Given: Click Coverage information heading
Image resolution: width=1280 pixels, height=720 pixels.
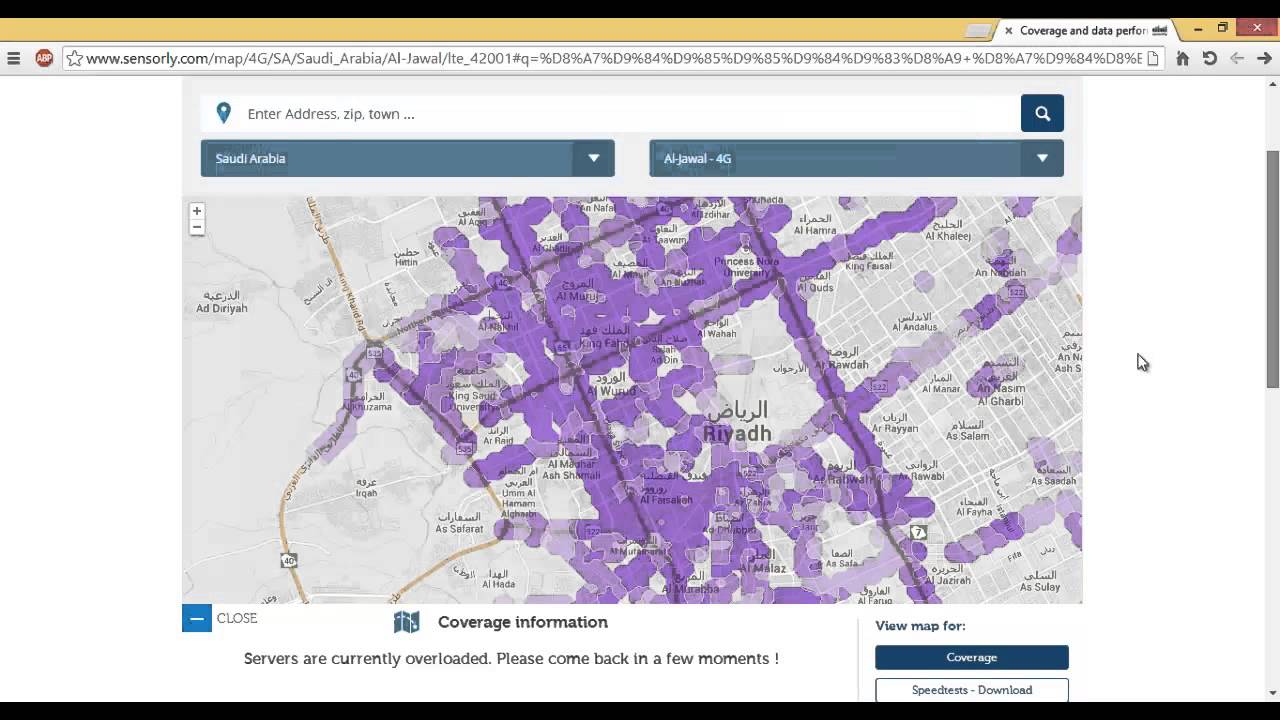Looking at the screenshot, I should (x=522, y=622).
